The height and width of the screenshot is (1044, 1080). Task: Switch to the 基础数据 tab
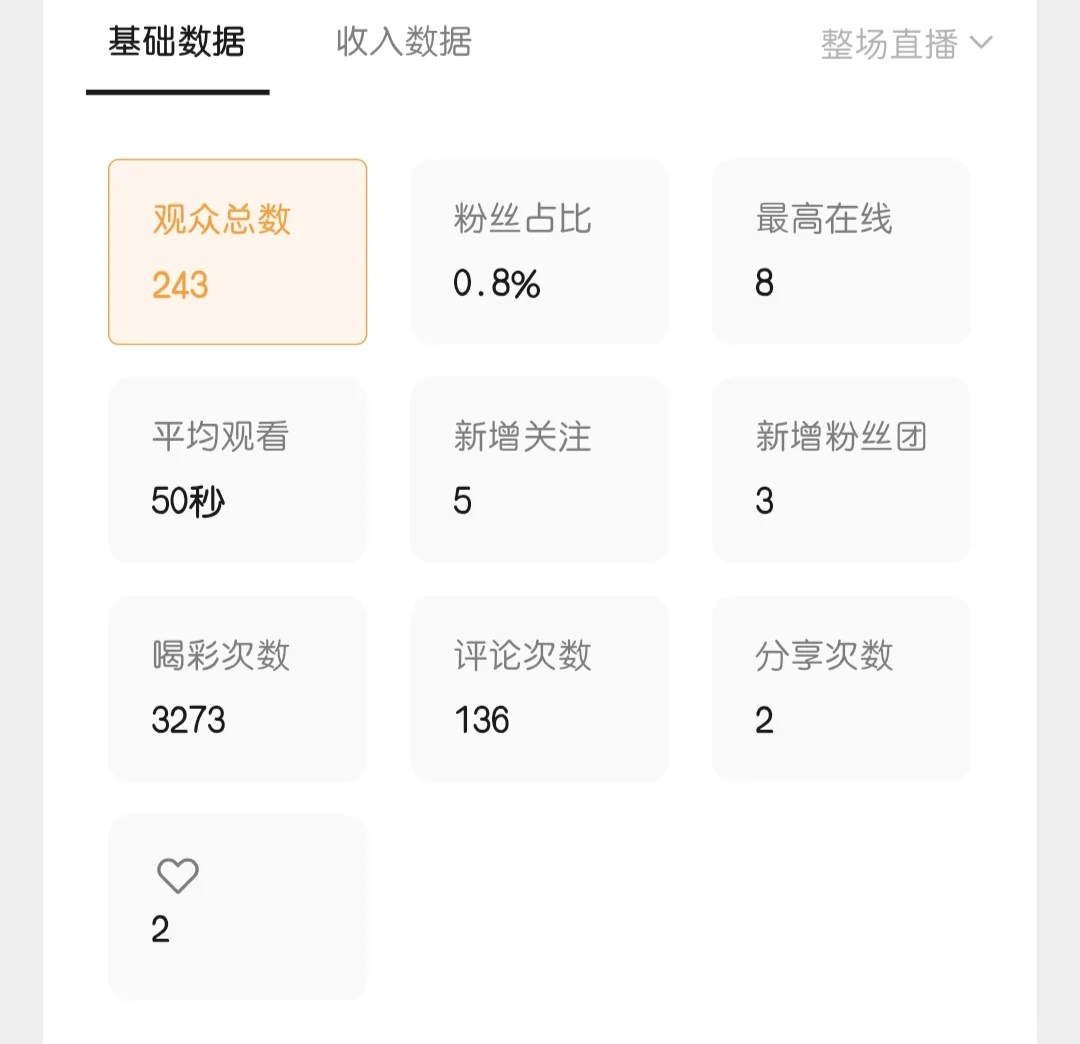pos(177,43)
